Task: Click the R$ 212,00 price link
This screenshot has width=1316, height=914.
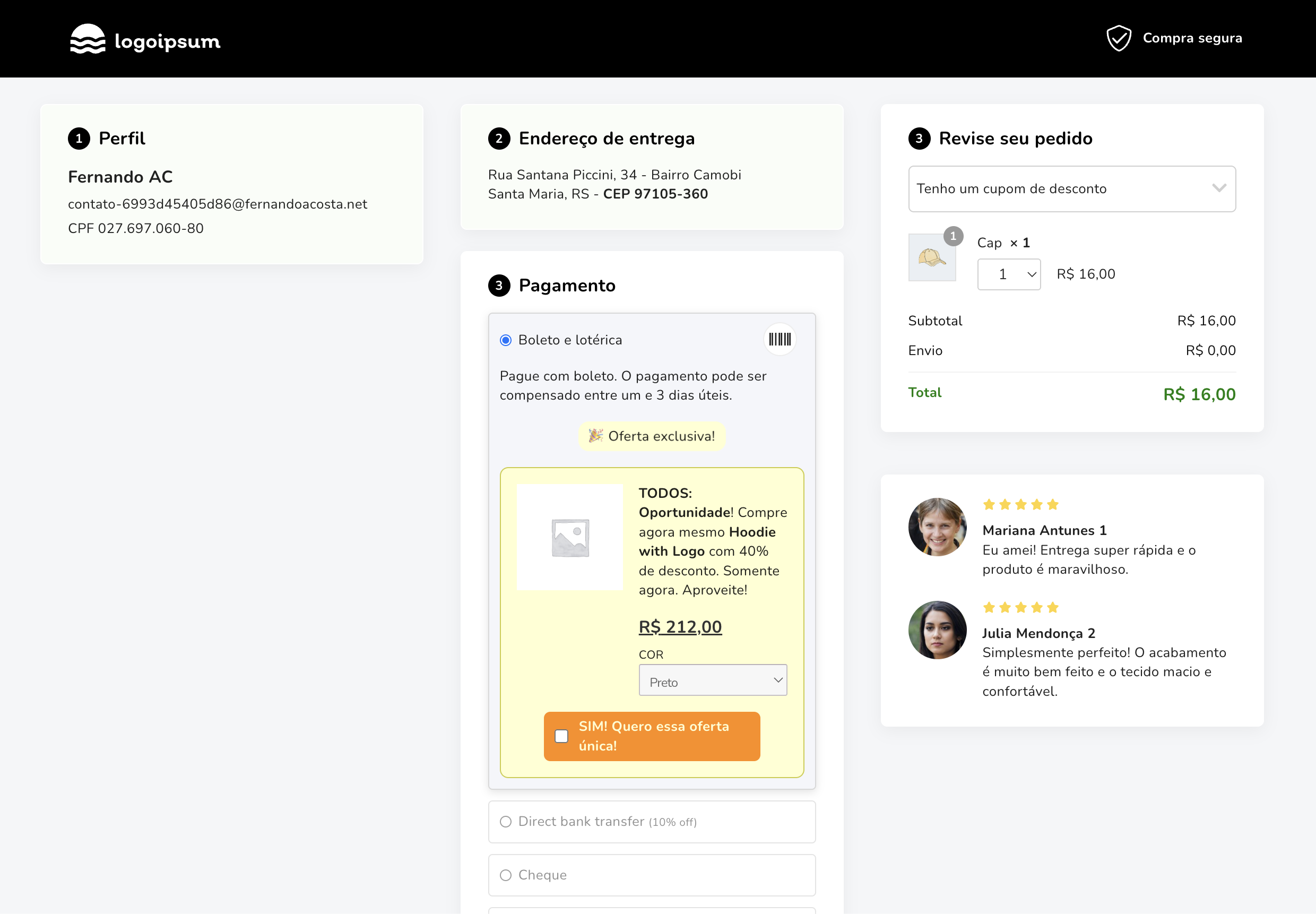Action: click(x=680, y=626)
